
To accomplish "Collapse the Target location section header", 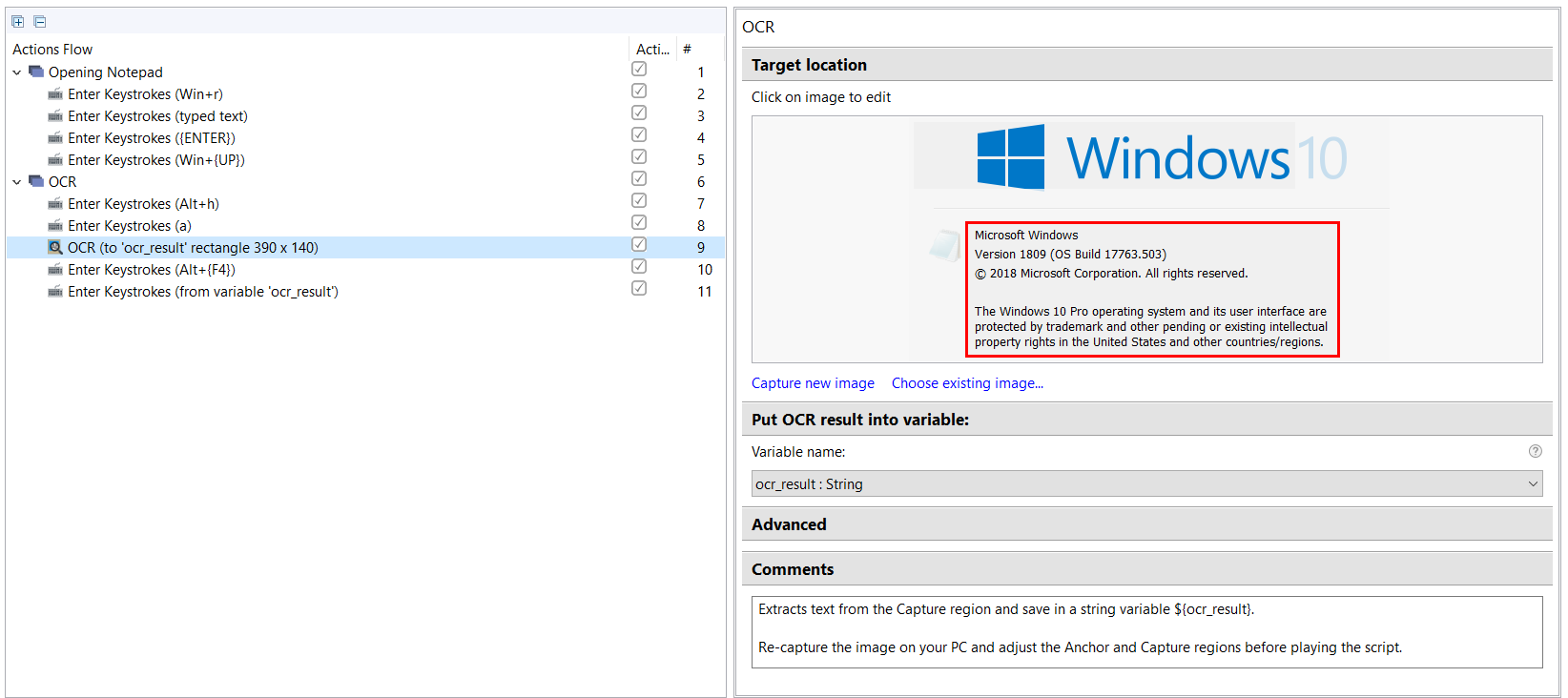I will pos(1146,65).
